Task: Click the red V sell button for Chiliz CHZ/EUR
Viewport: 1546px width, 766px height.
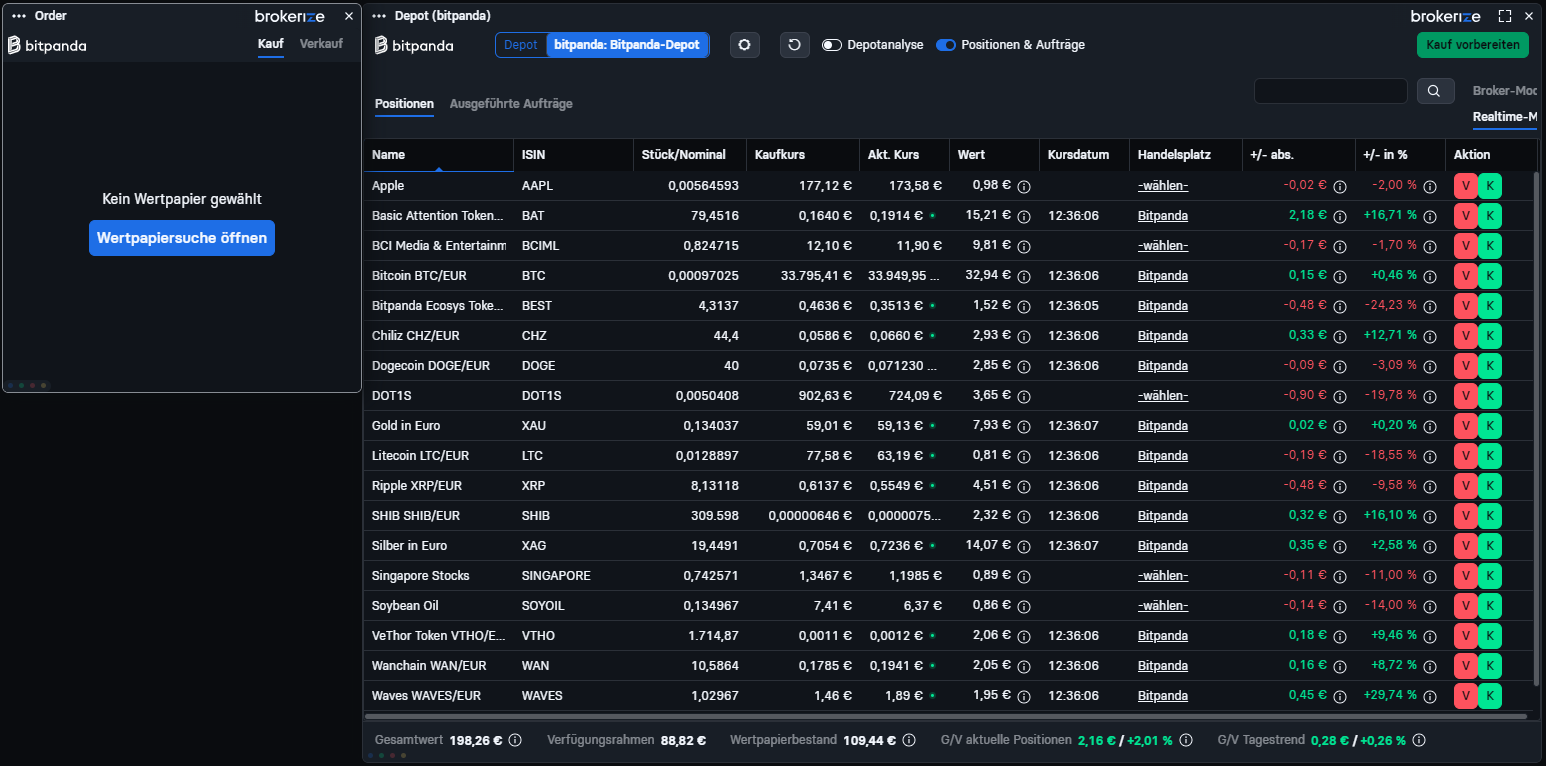Action: (1465, 336)
